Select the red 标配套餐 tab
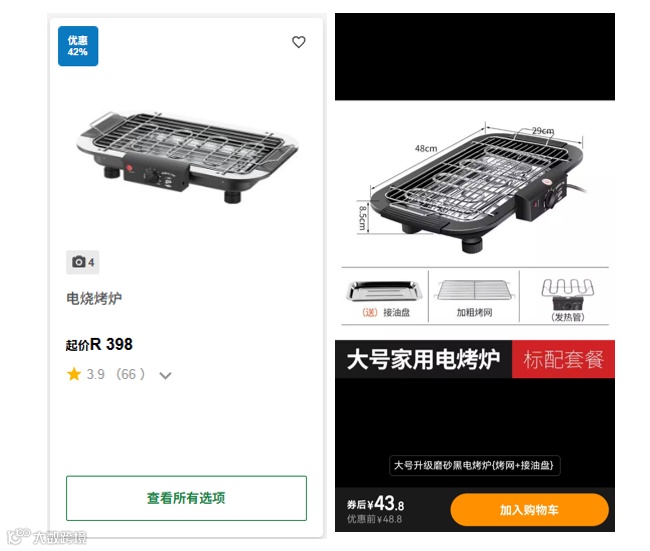The width and height of the screenshot is (650, 551). point(563,359)
